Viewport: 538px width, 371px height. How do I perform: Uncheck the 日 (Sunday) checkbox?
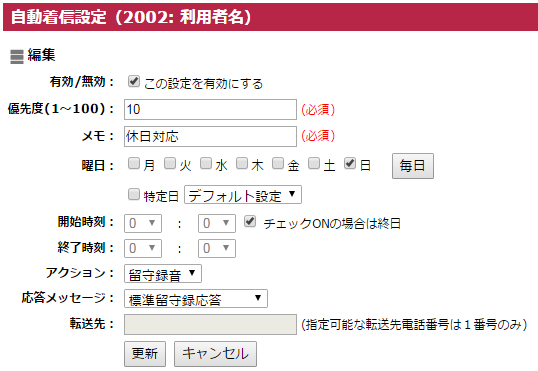coord(350,163)
